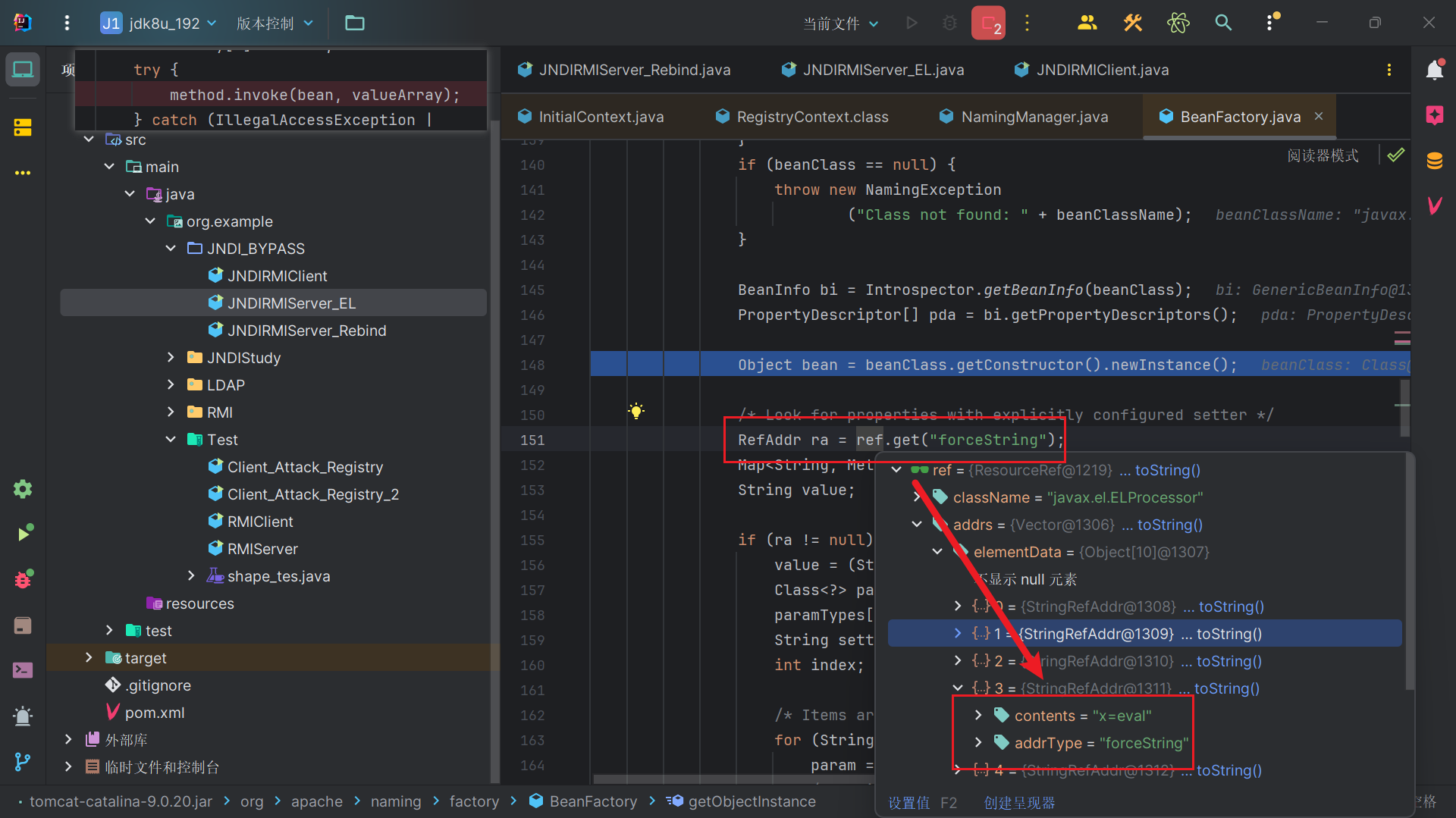
Task: Select pom.xml in the project tree
Action: [154, 713]
